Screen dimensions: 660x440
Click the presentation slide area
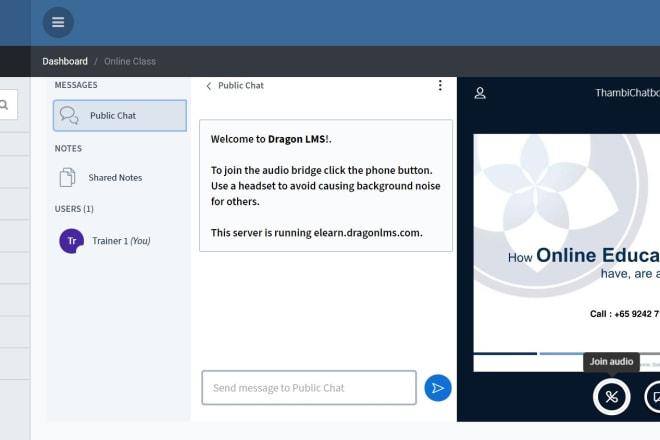(567, 253)
